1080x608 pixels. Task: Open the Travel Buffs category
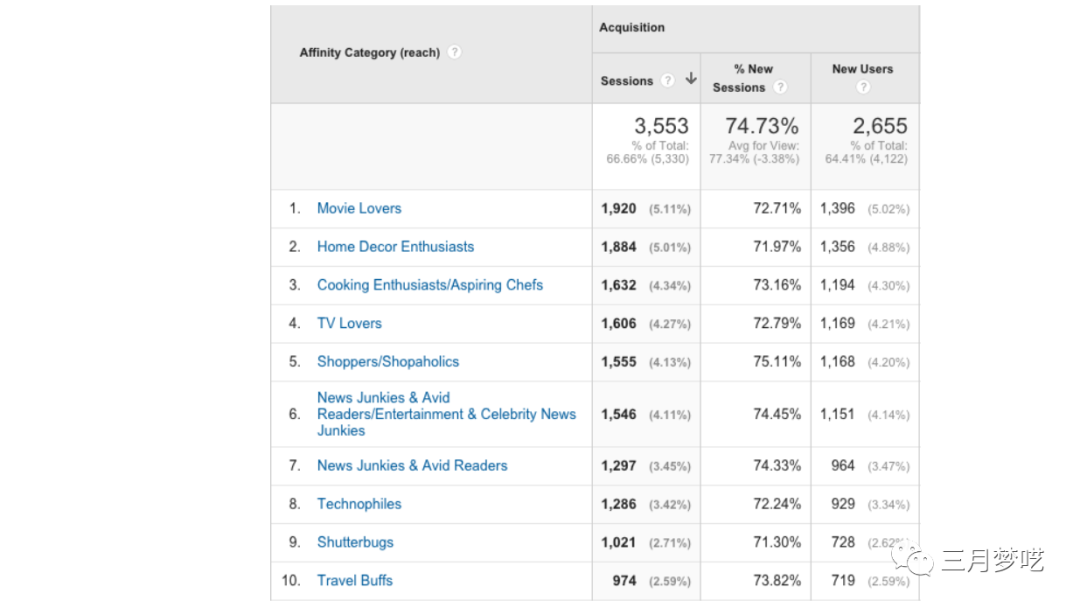355,580
